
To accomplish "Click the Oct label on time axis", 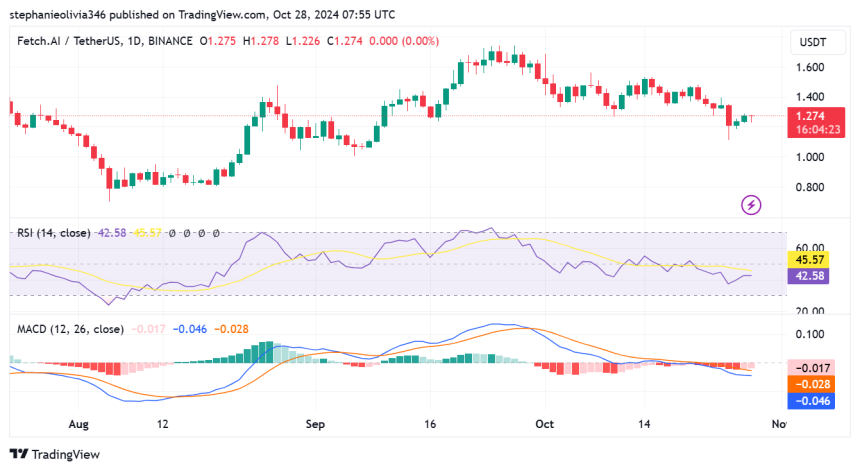I will pos(543,424).
